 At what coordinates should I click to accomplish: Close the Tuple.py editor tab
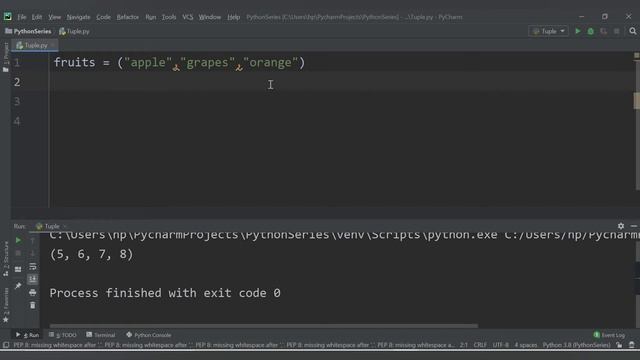click(53, 45)
